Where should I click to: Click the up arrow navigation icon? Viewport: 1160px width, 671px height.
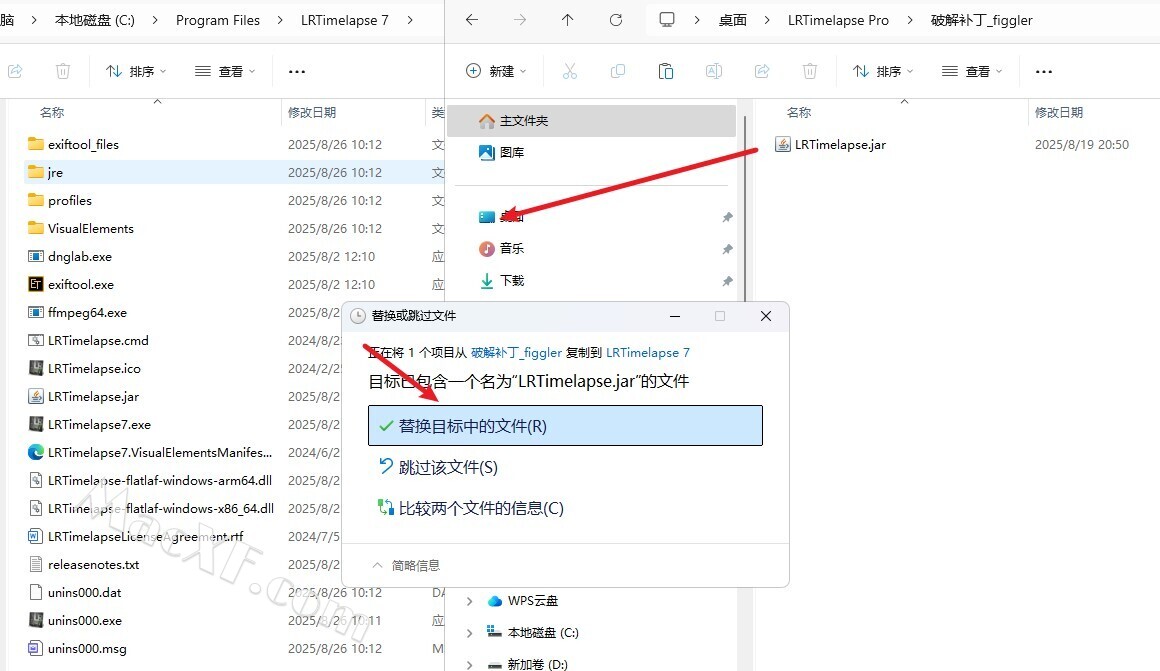[568, 20]
